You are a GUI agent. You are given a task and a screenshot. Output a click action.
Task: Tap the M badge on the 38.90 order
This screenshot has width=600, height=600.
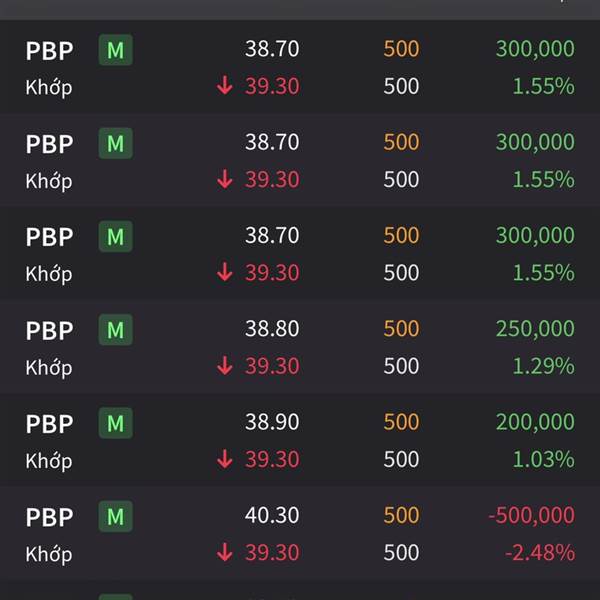116,423
